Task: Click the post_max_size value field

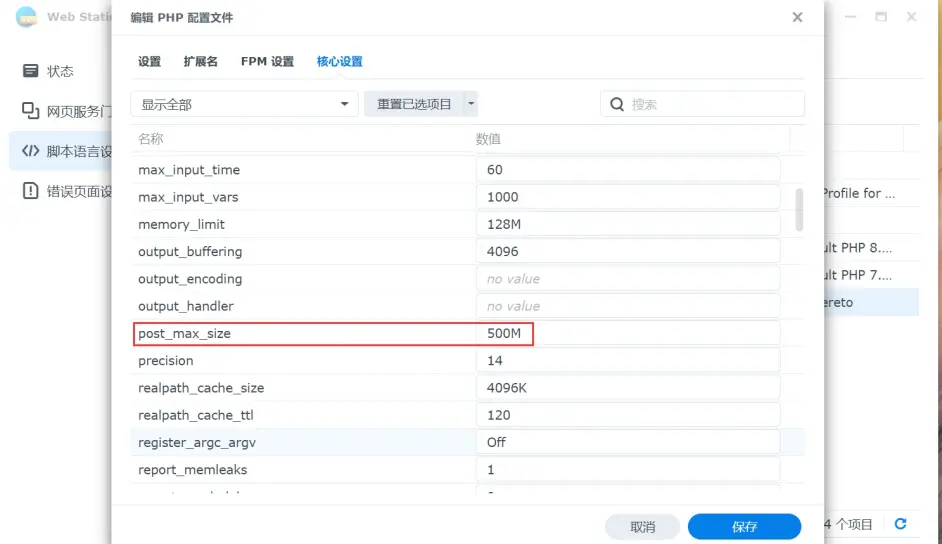Action: pos(627,333)
